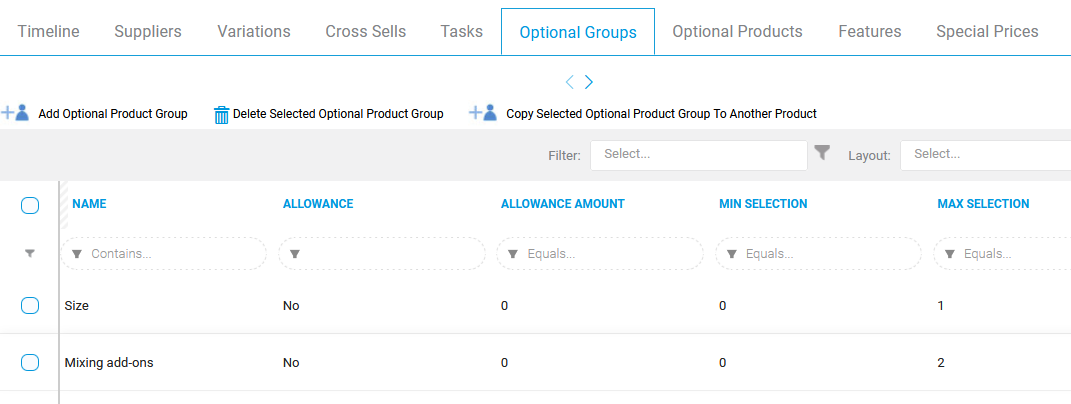Sort by the Max Selection column header
The width and height of the screenshot is (1071, 404).
coord(983,204)
